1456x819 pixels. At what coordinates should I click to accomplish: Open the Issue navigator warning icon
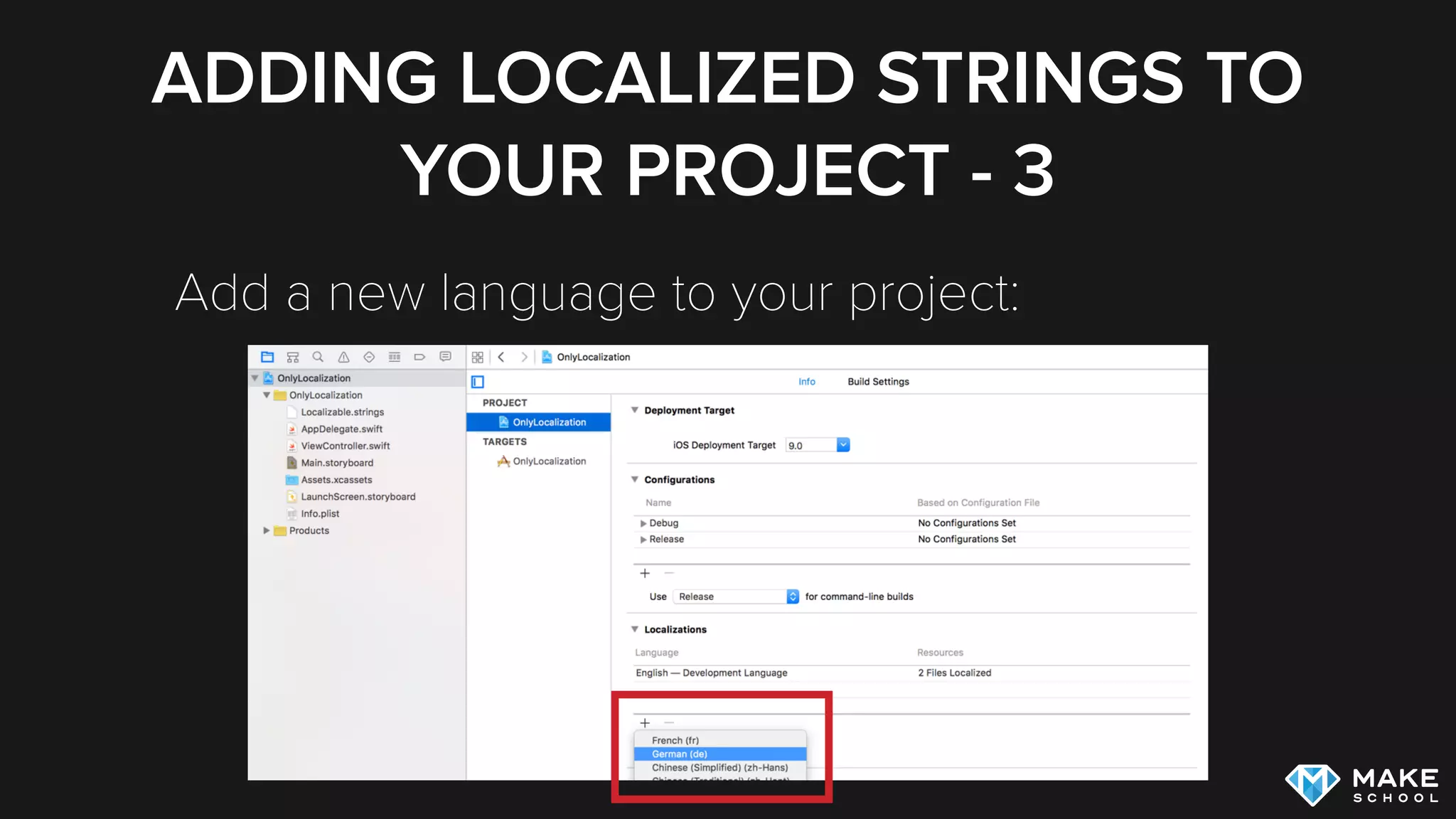pyautogui.click(x=343, y=357)
